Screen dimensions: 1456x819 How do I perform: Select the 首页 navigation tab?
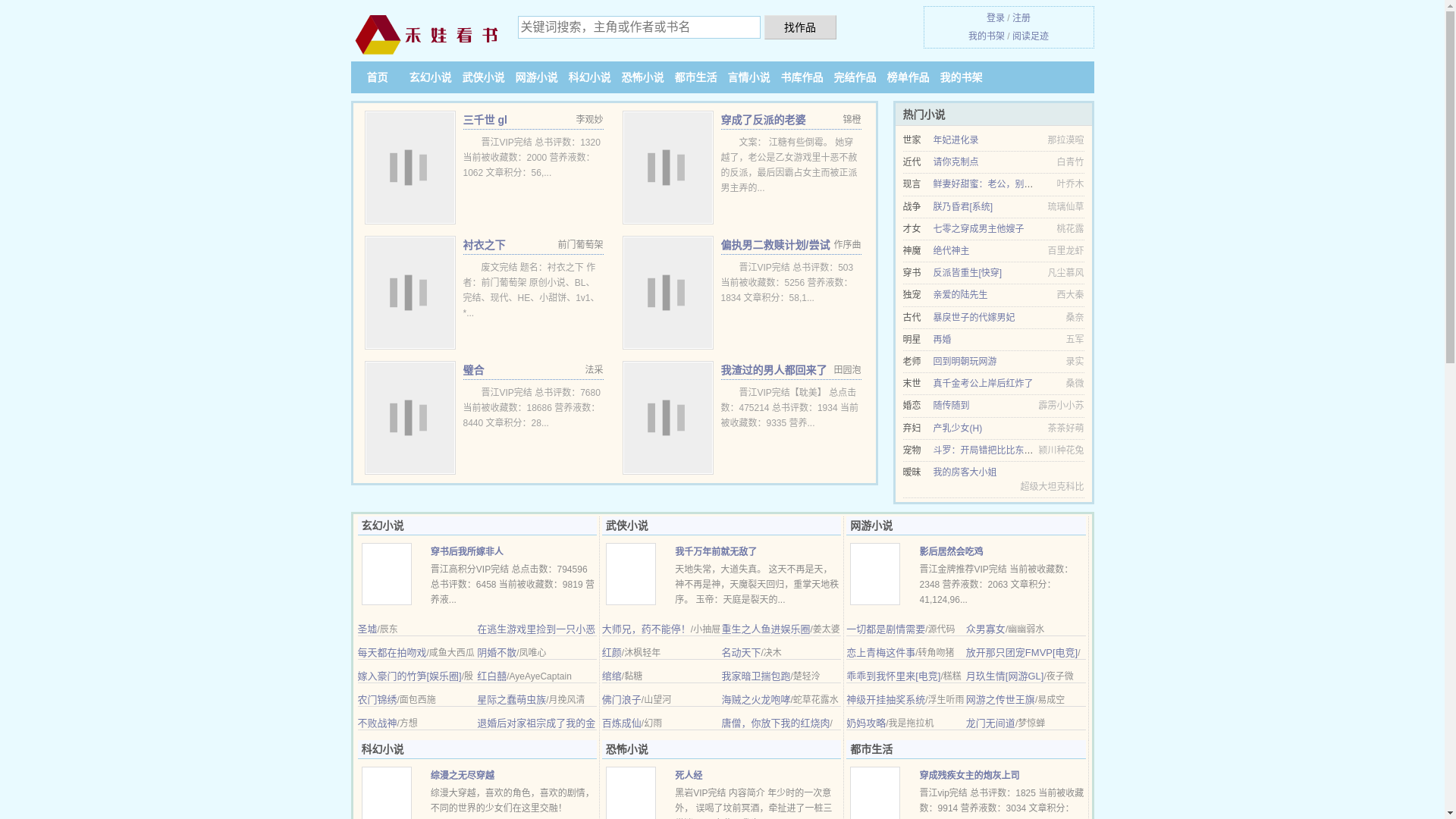pos(377,77)
